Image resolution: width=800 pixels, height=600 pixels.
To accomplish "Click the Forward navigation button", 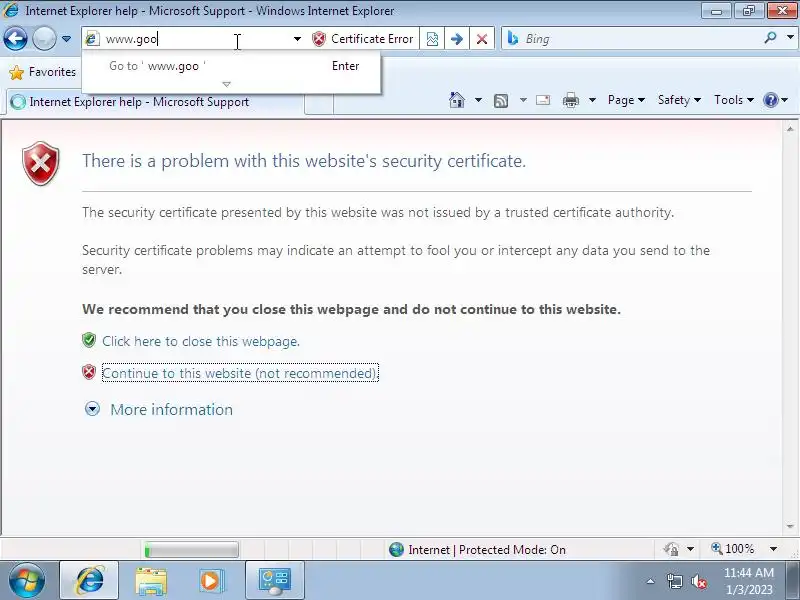I will (x=44, y=39).
